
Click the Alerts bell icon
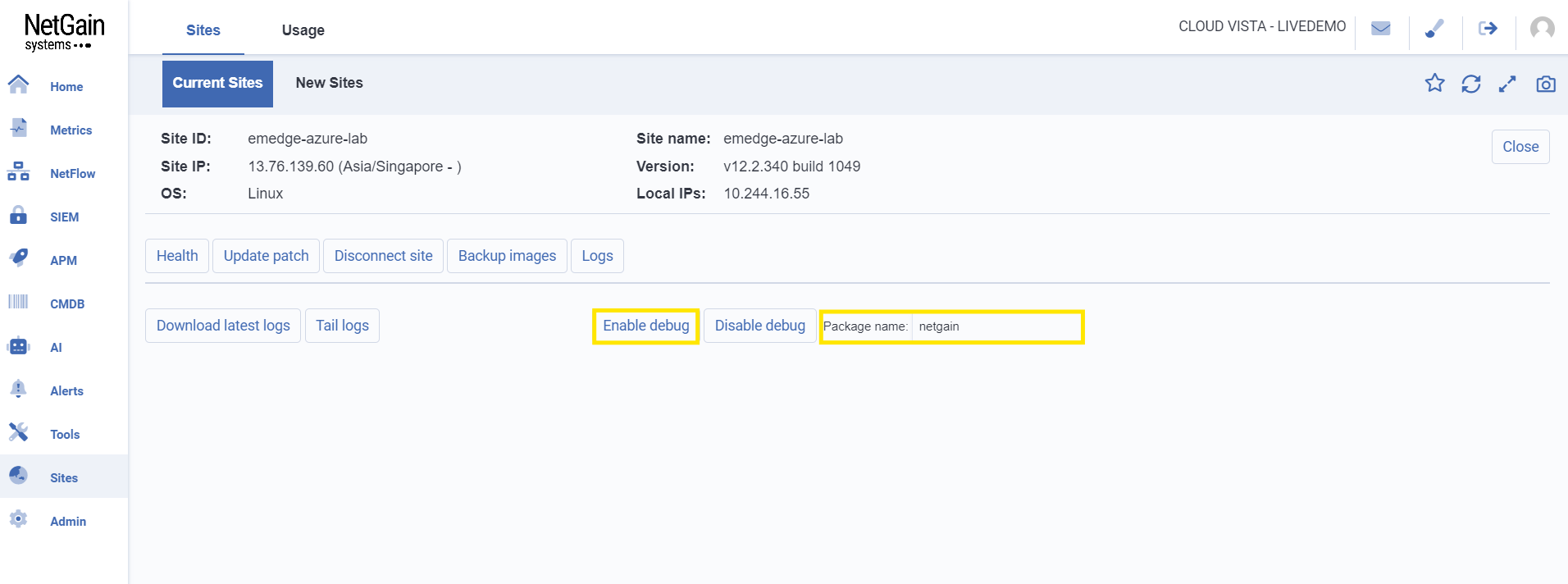(18, 389)
